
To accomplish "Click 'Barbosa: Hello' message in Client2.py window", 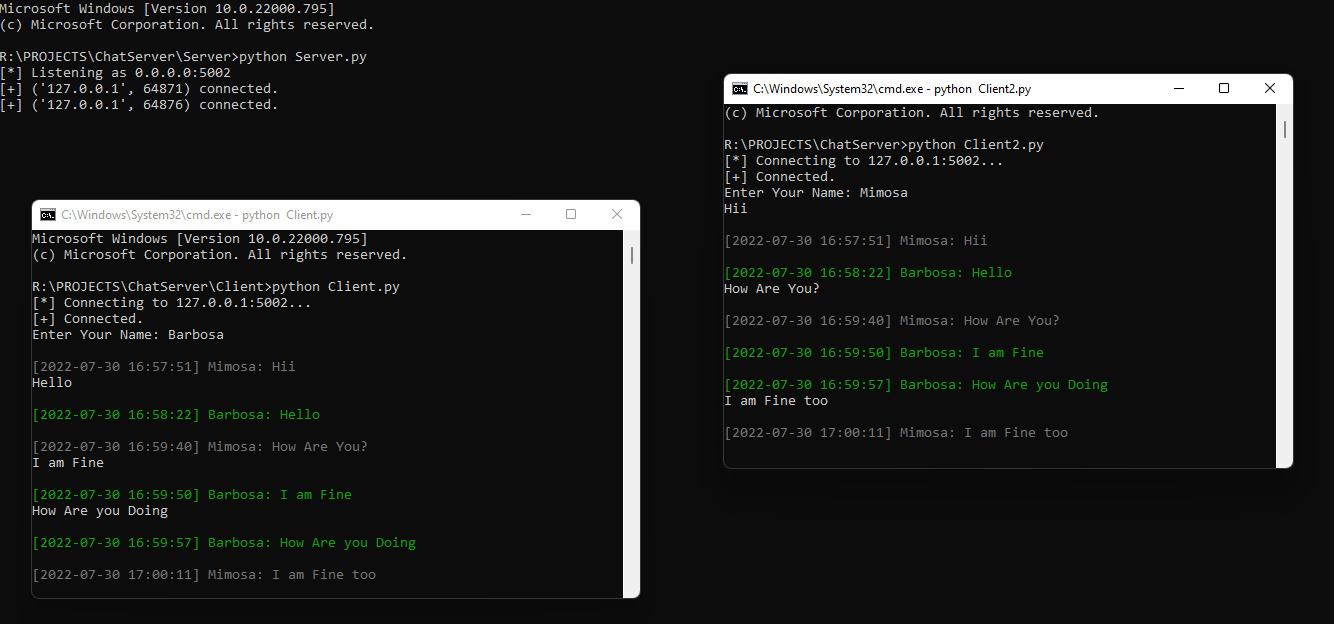I will tap(868, 273).
